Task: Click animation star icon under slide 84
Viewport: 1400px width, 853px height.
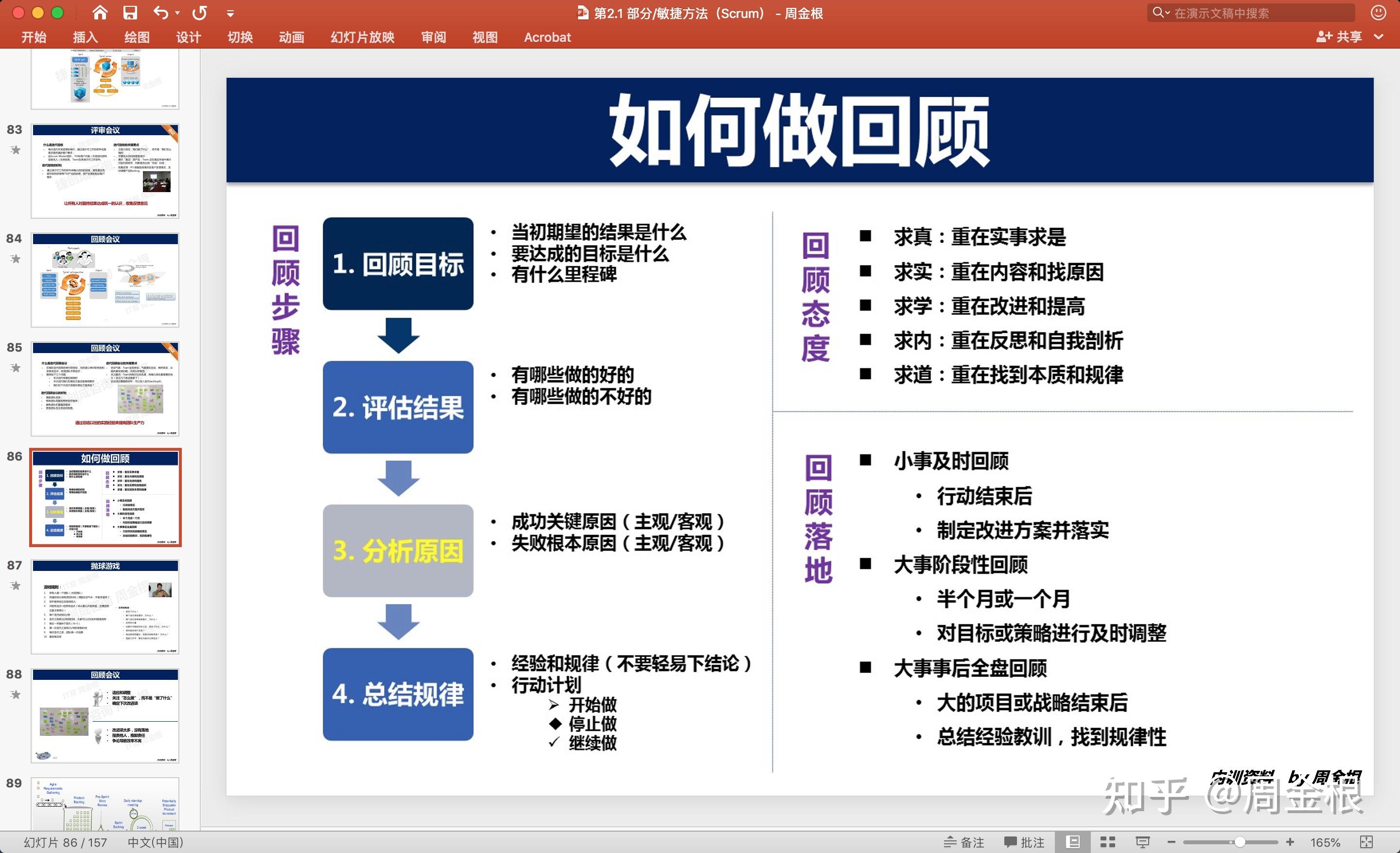Action: point(16,259)
